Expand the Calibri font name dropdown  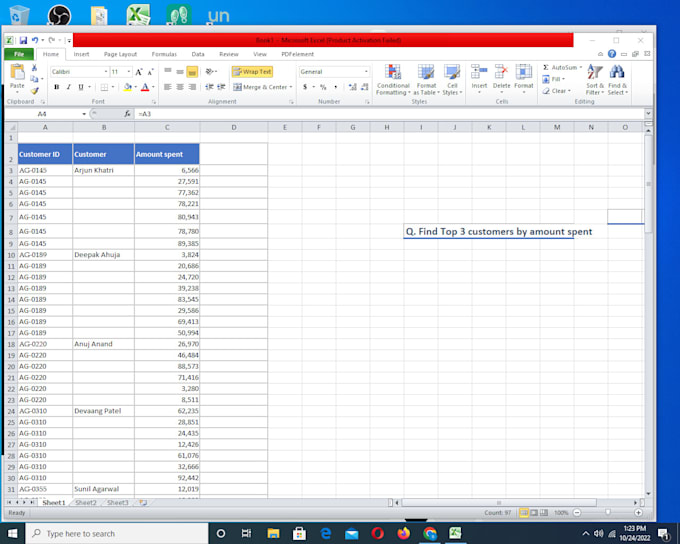pyautogui.click(x=105, y=72)
